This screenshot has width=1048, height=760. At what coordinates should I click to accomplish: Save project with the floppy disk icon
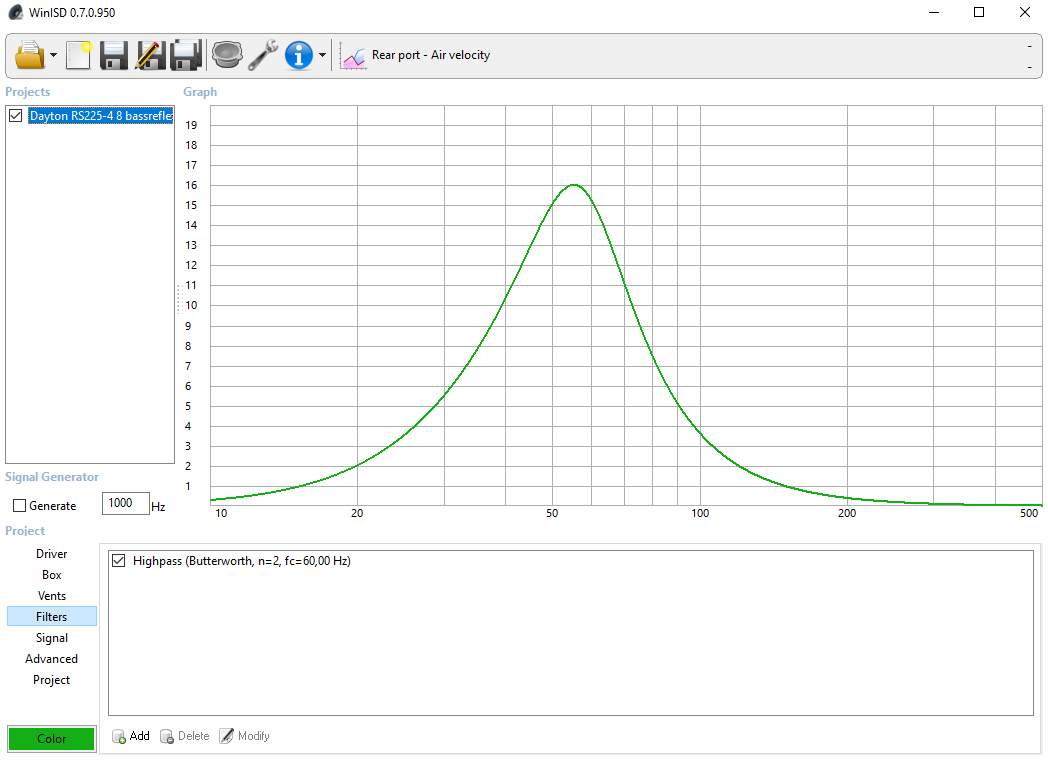[114, 55]
